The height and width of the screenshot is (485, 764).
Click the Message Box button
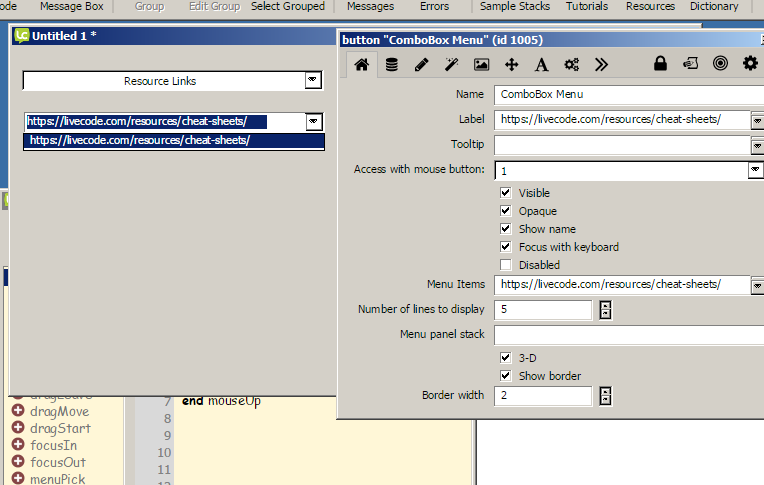(x=73, y=6)
